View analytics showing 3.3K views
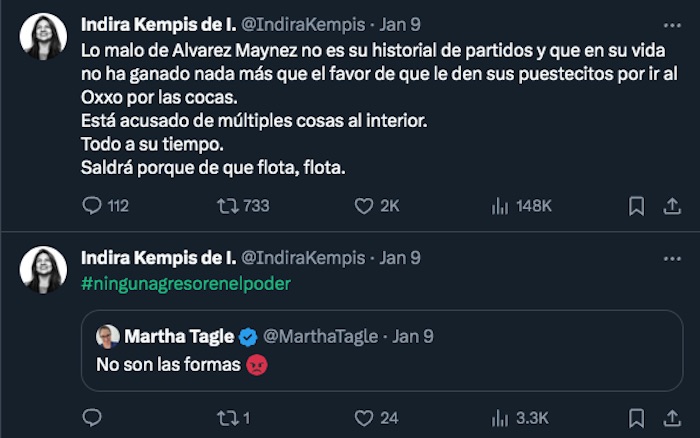Viewport: 700px width, 438px height. 501,418
